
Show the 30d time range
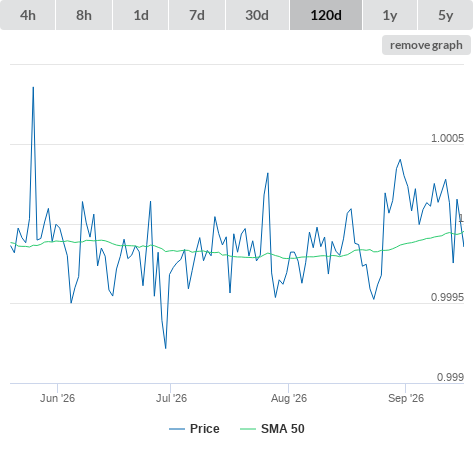click(257, 15)
